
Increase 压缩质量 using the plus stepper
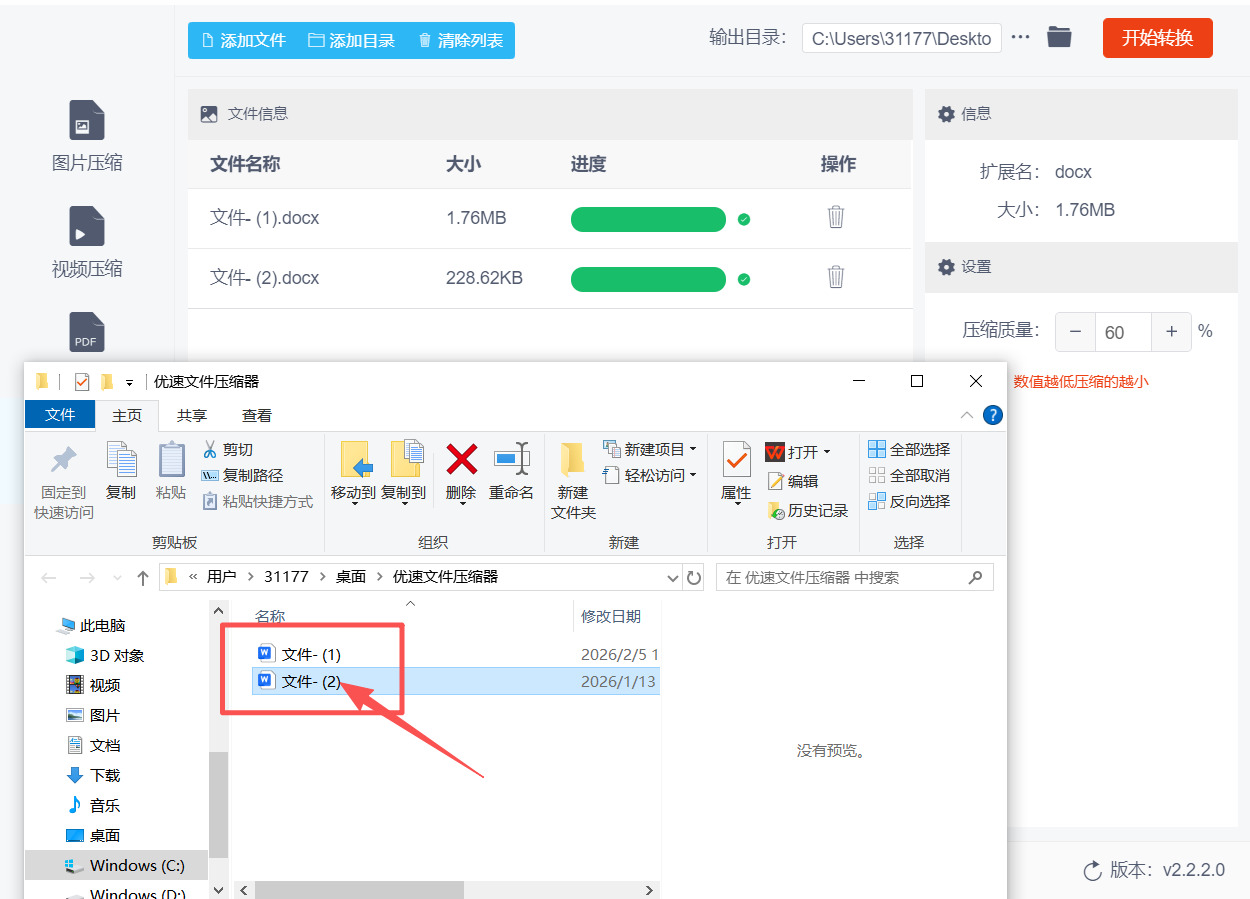tap(1171, 331)
